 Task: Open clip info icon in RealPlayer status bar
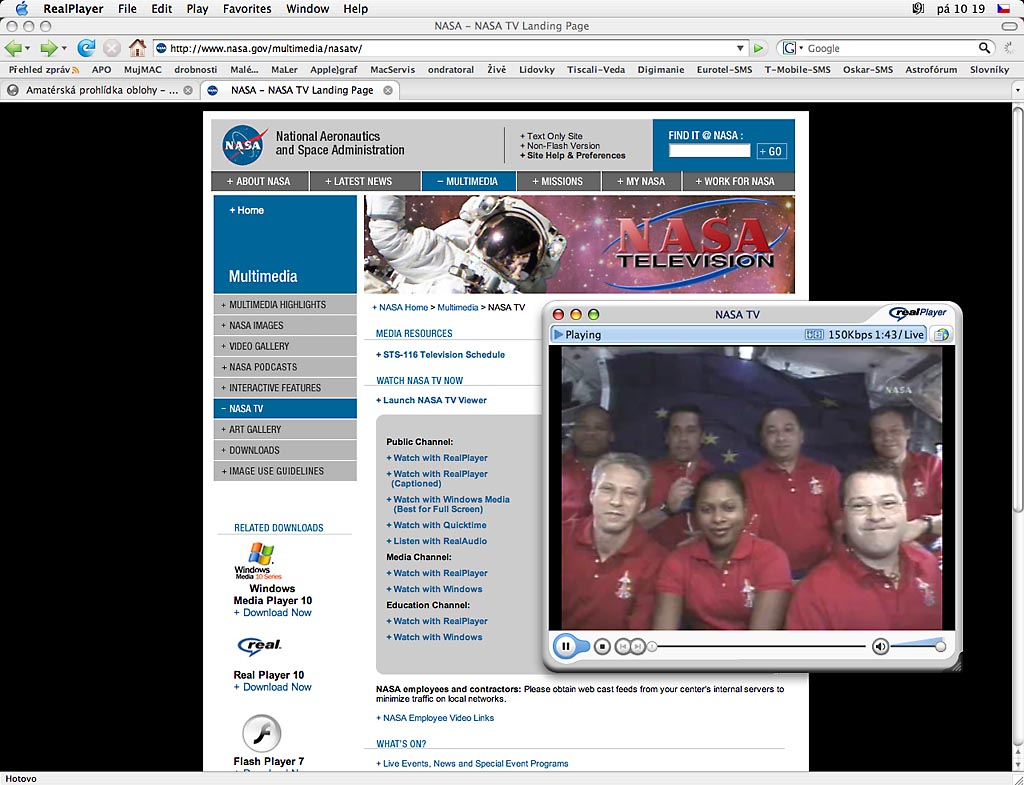tap(941, 334)
